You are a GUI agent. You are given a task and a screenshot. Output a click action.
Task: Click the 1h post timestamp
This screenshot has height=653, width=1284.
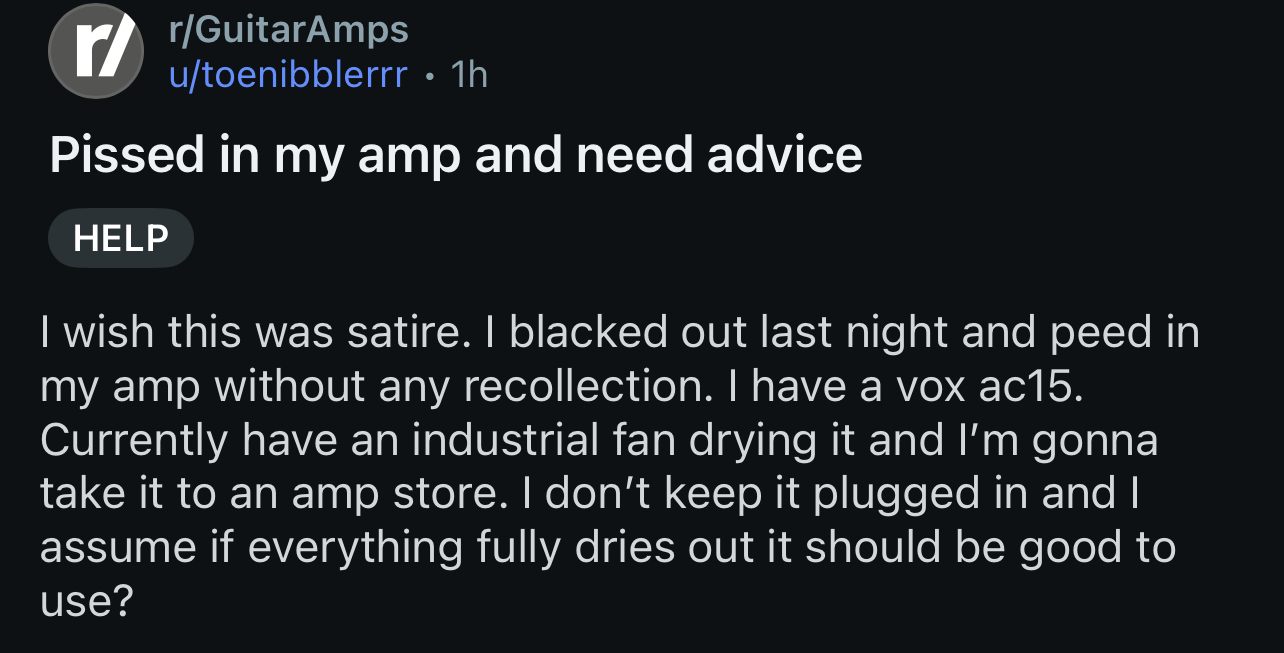click(468, 74)
